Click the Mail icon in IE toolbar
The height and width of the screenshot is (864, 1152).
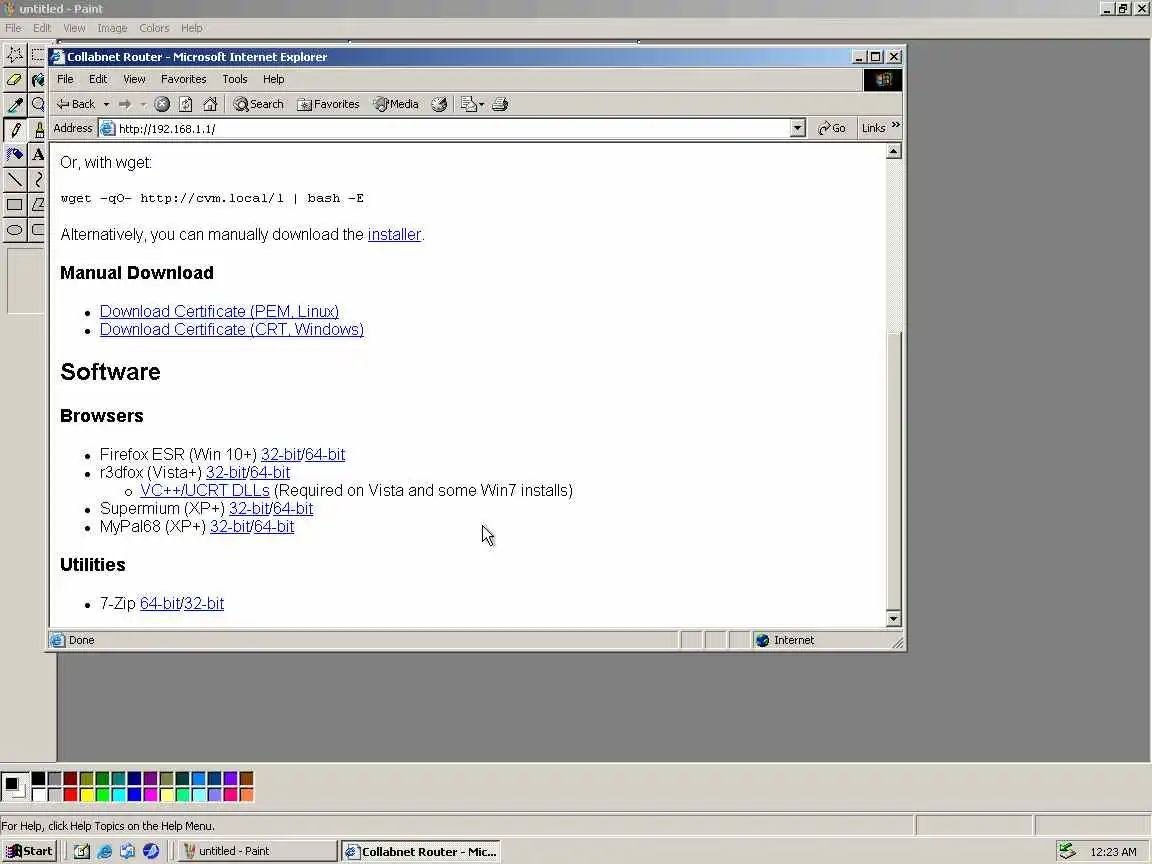pos(468,104)
